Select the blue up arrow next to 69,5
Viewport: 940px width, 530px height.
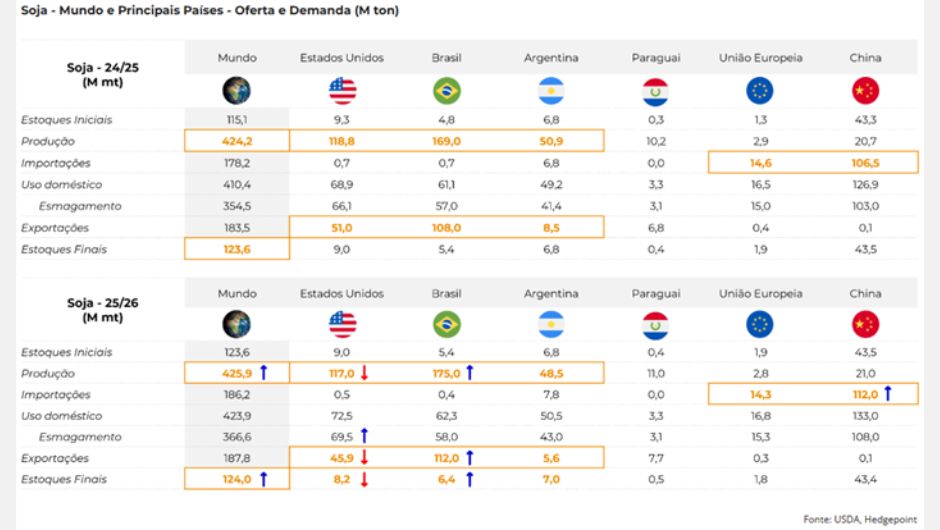pyautogui.click(x=365, y=437)
